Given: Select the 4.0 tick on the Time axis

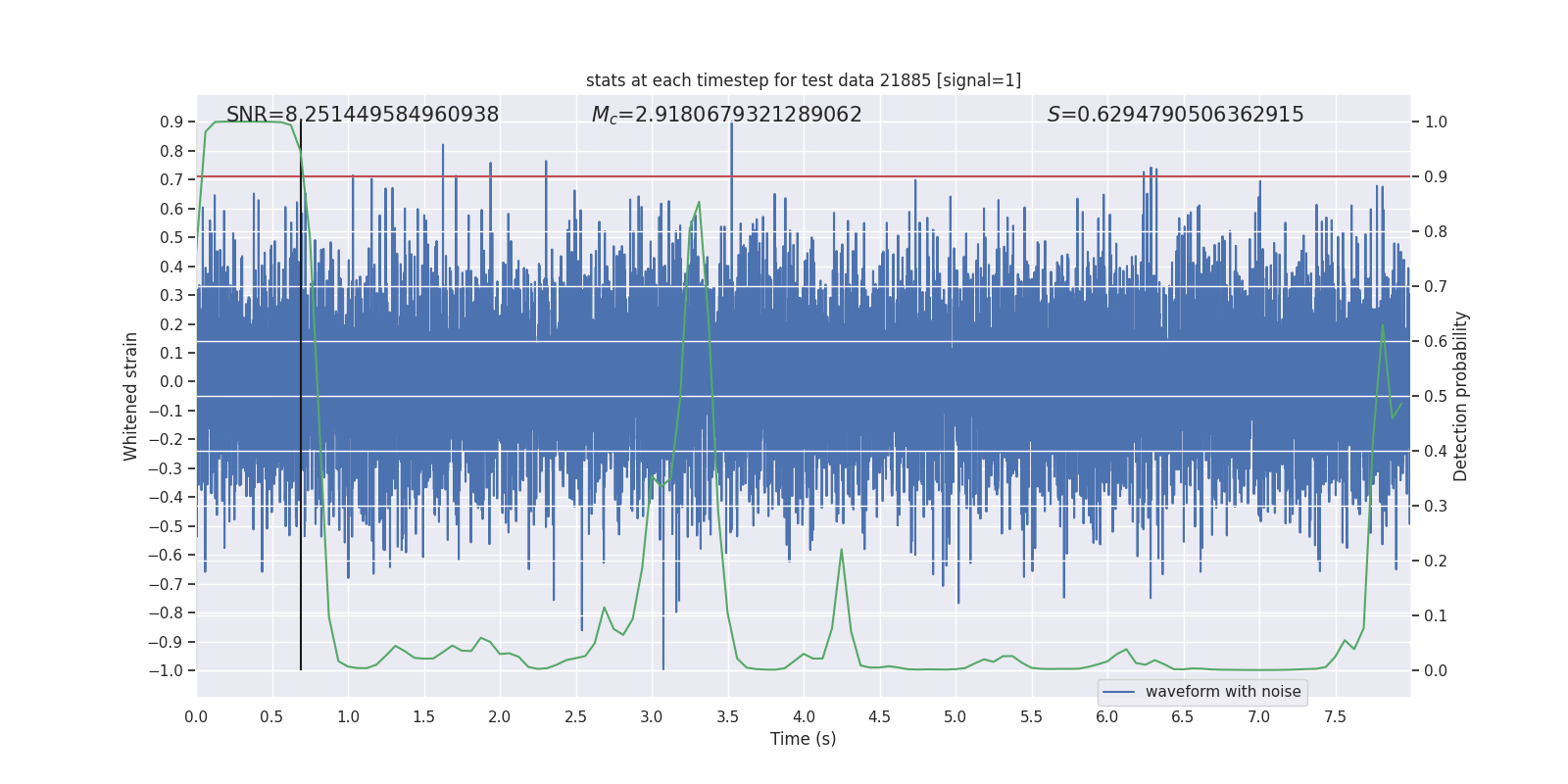Looking at the screenshot, I should pos(804,716).
